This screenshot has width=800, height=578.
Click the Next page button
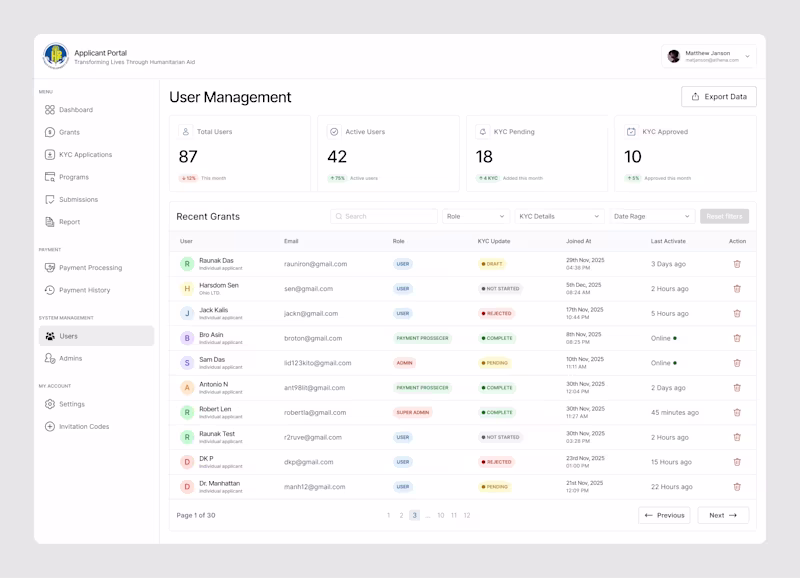point(723,515)
